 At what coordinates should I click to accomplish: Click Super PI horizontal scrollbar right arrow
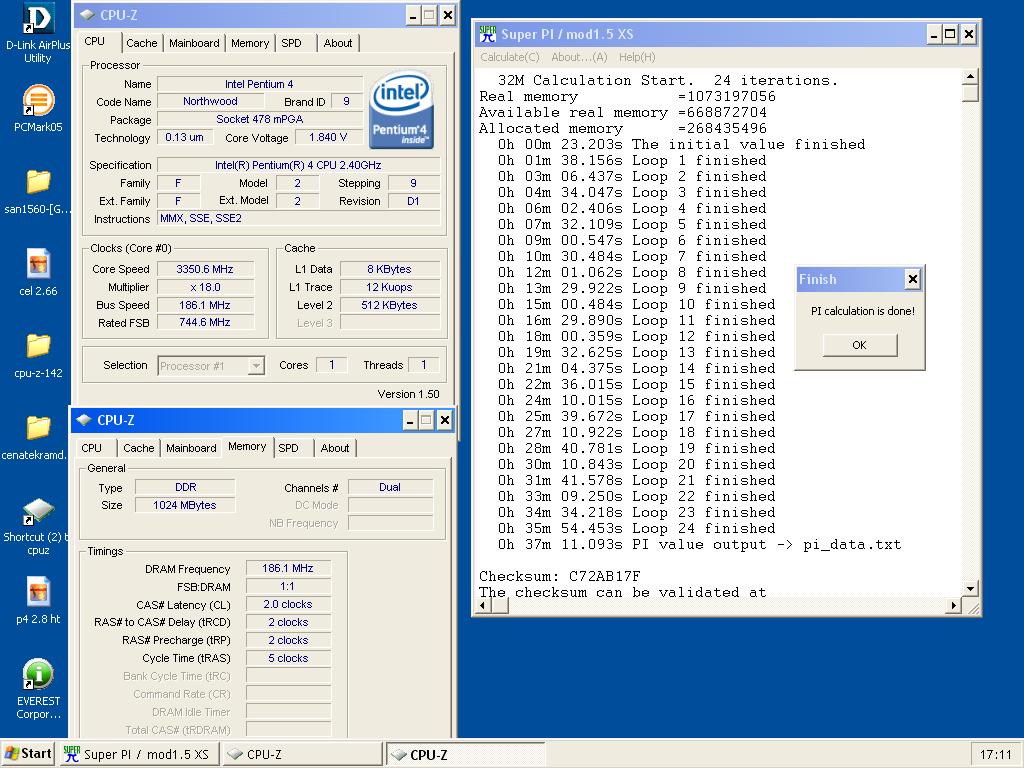pyautogui.click(x=953, y=605)
